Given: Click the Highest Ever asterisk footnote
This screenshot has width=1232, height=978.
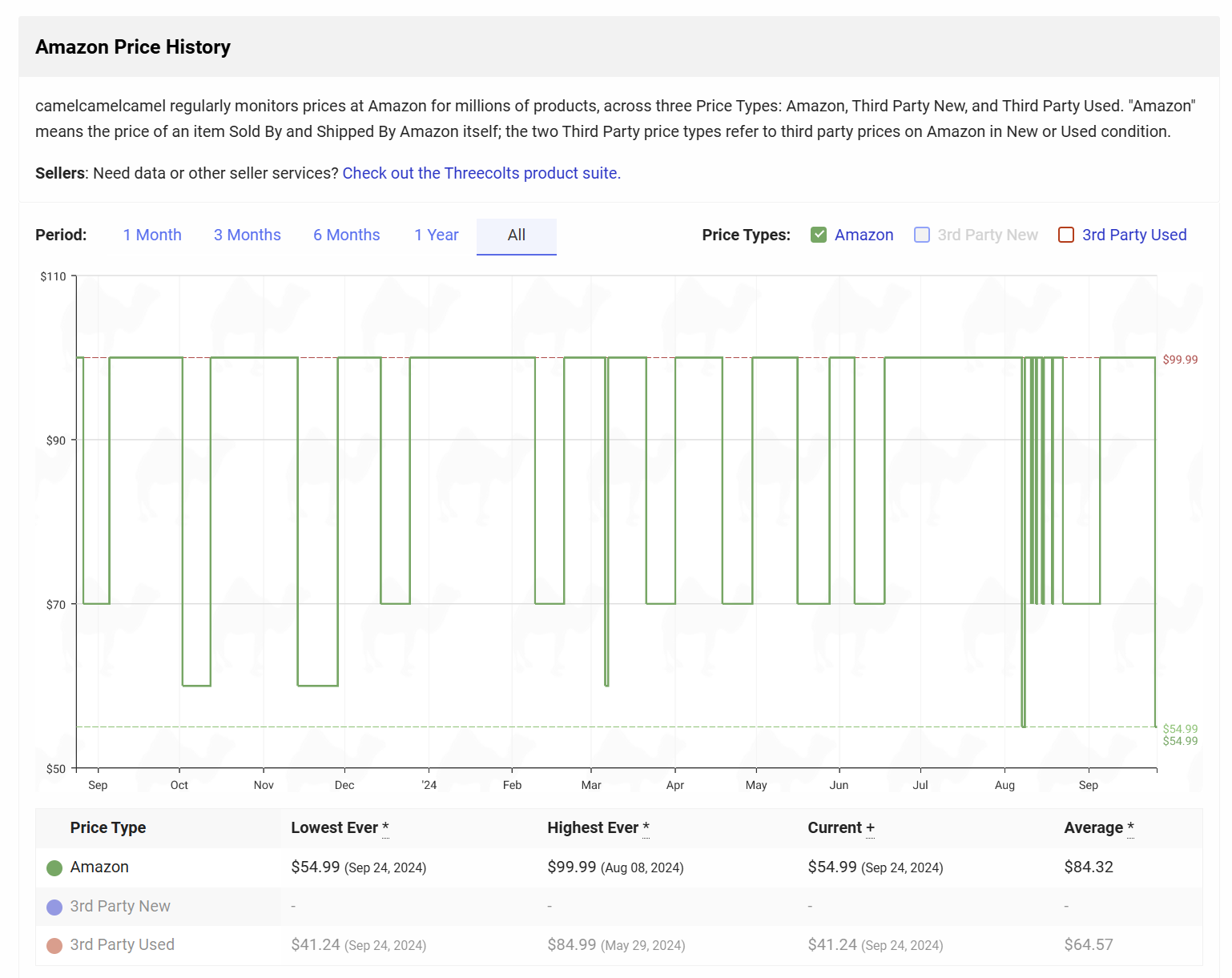Looking at the screenshot, I should (646, 828).
